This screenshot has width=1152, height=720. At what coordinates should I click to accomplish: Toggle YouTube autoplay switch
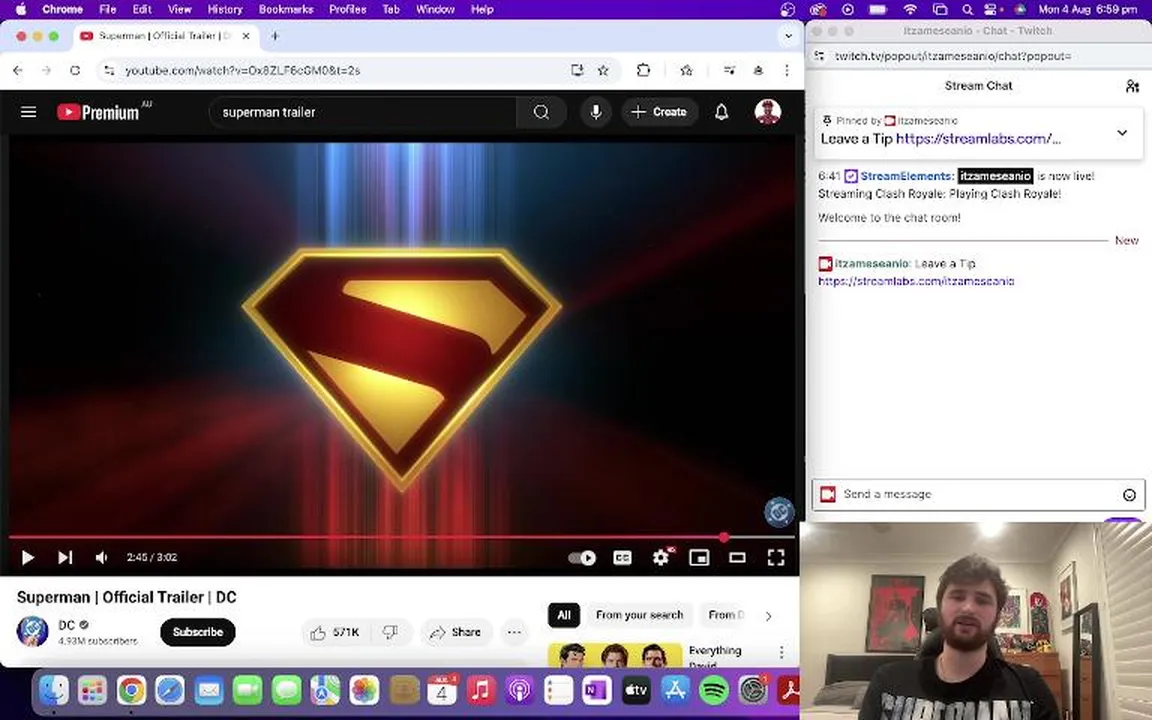click(x=582, y=558)
